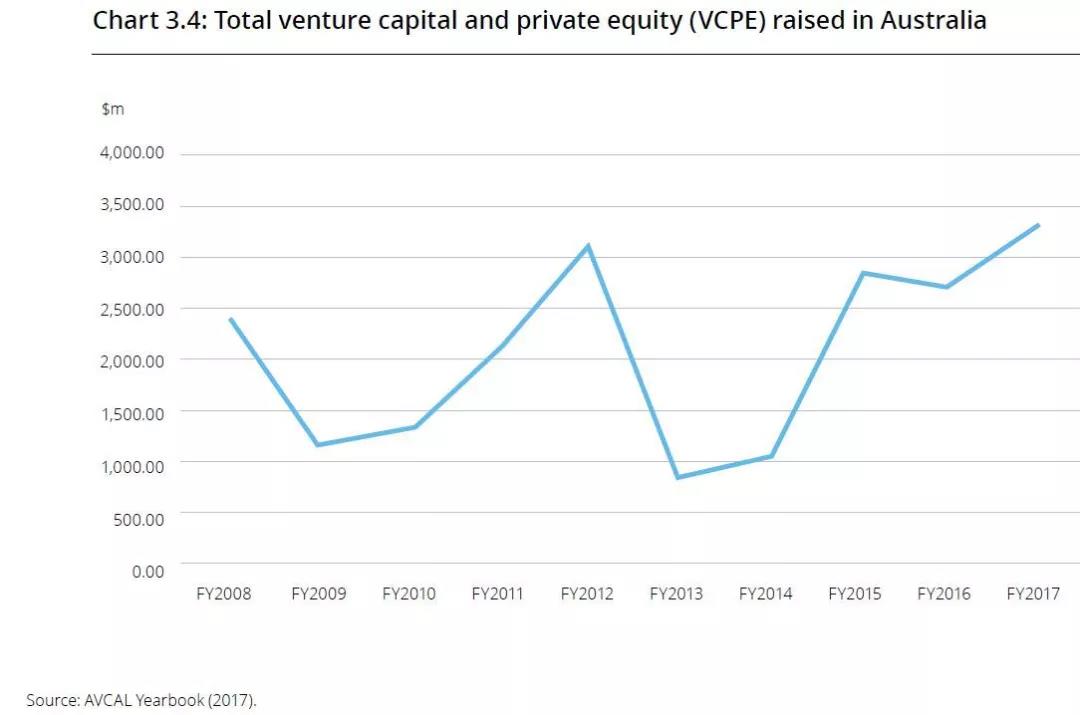This screenshot has width=1080, height=715.
Task: Select the FY2012 x-axis label
Action: pyautogui.click(x=587, y=594)
